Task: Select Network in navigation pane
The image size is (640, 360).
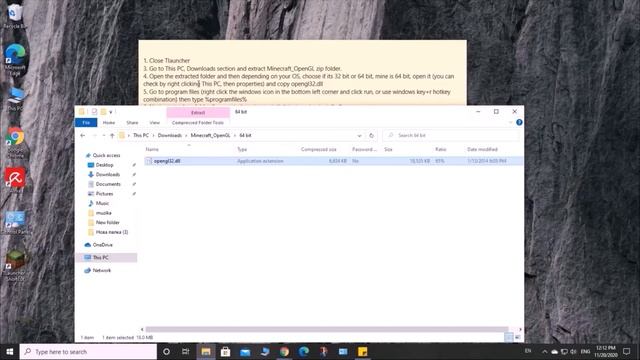Action: [102, 270]
